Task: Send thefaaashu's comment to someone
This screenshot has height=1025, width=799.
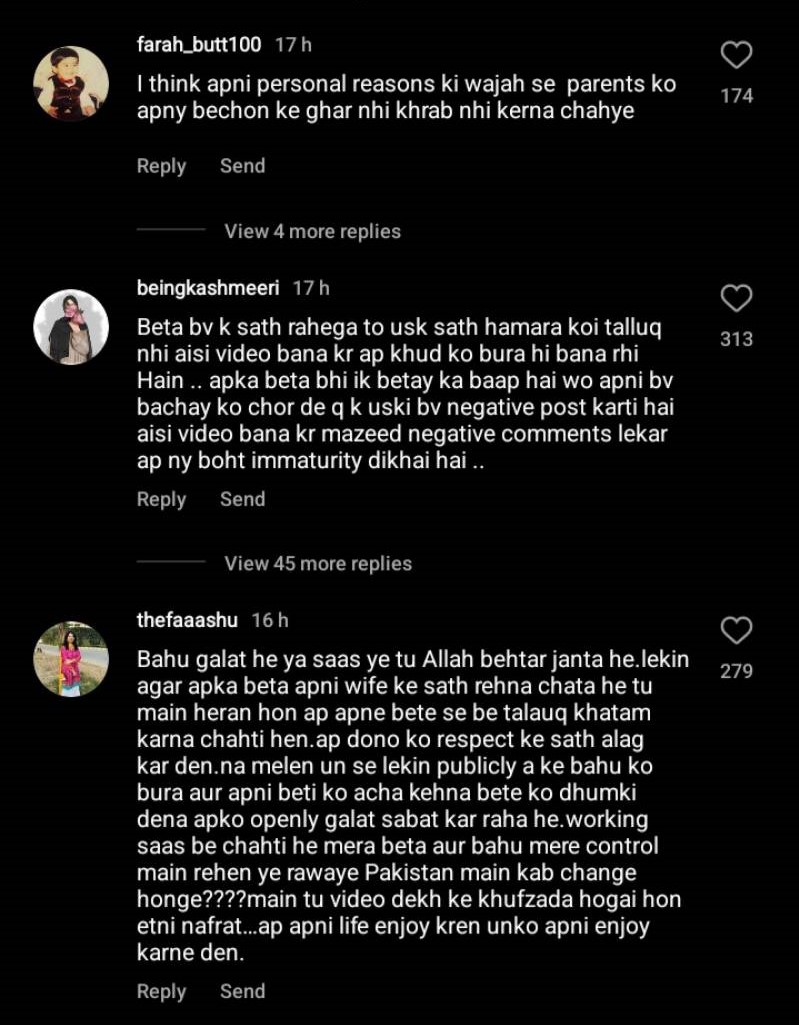Action: [243, 991]
